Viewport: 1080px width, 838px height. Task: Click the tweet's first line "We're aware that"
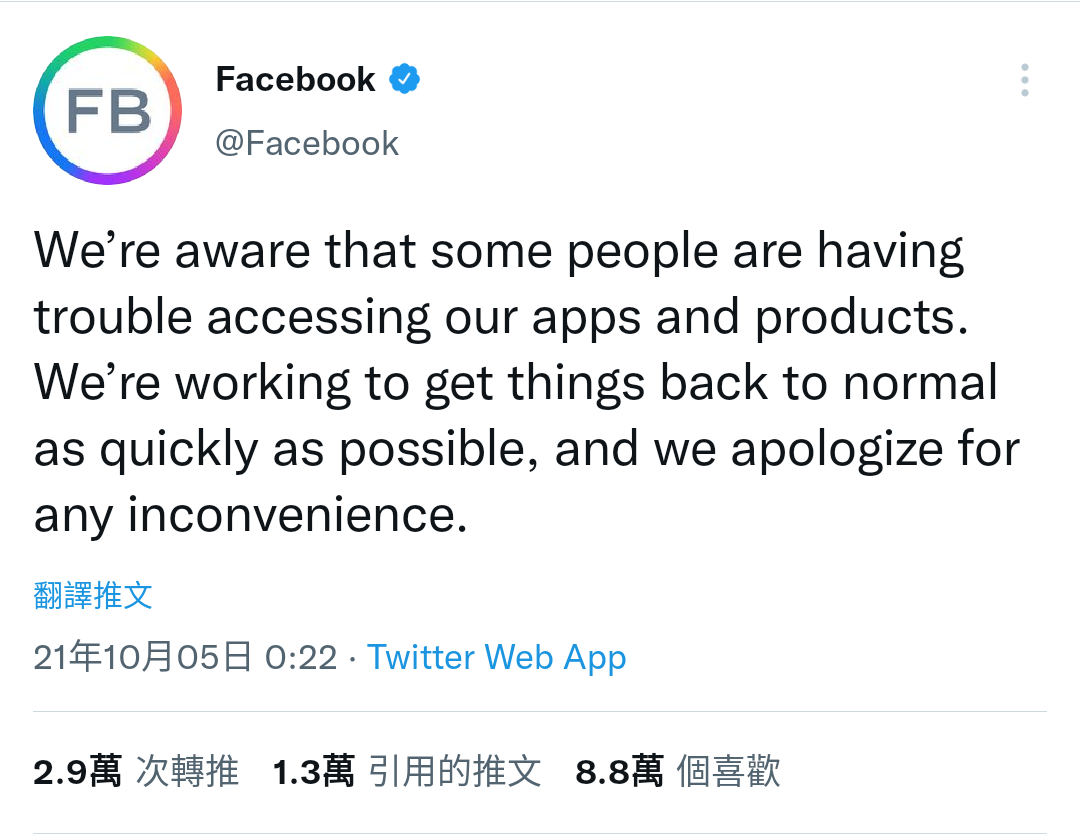click(x=225, y=251)
